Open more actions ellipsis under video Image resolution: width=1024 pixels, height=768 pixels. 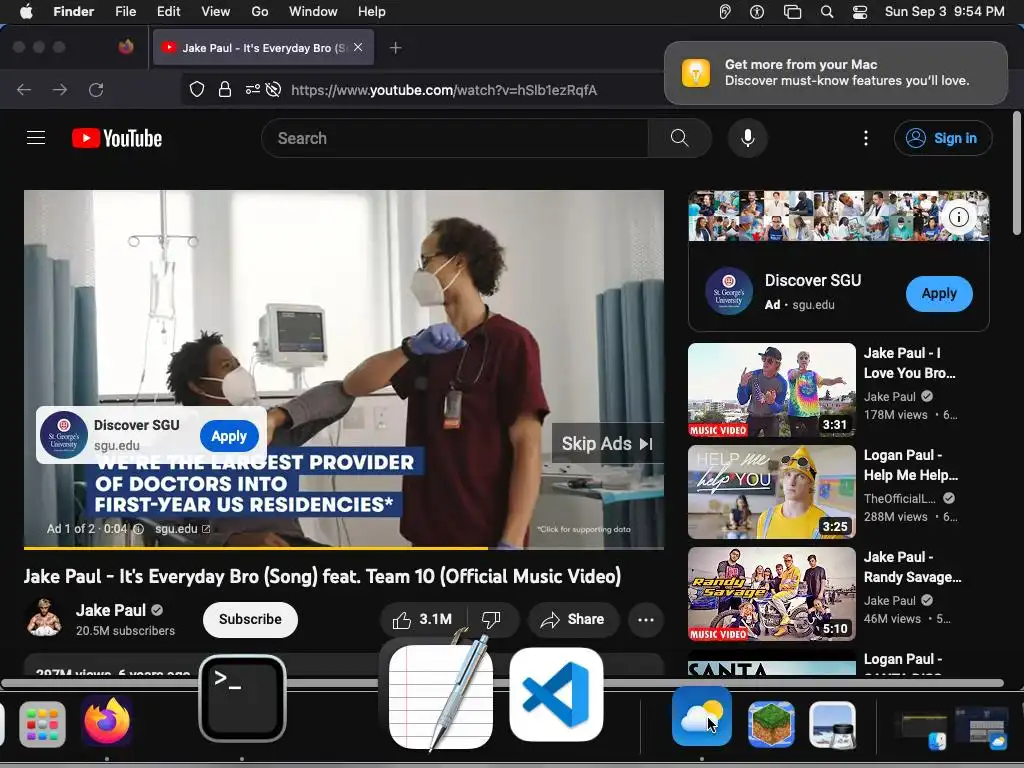(645, 619)
